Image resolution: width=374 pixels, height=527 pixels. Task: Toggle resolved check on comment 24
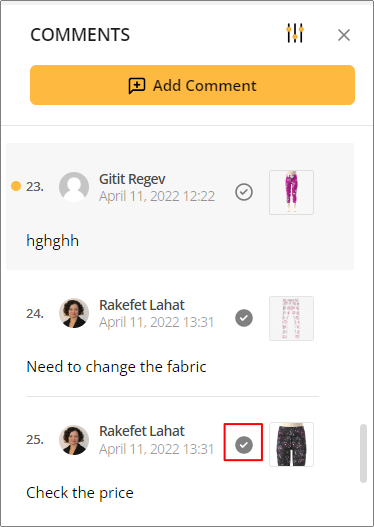244,318
